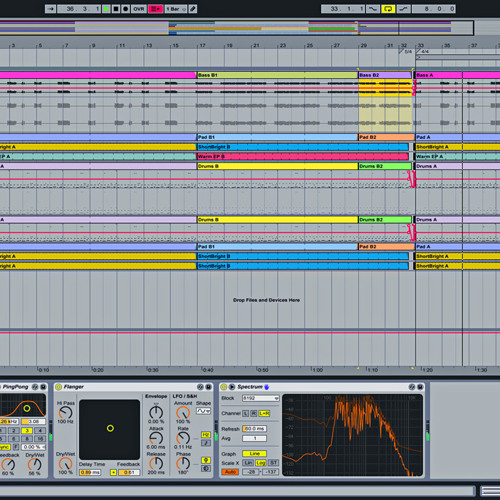500x500 pixels.
Task: Toggle Flanger device activator power button
Action: click(59, 387)
